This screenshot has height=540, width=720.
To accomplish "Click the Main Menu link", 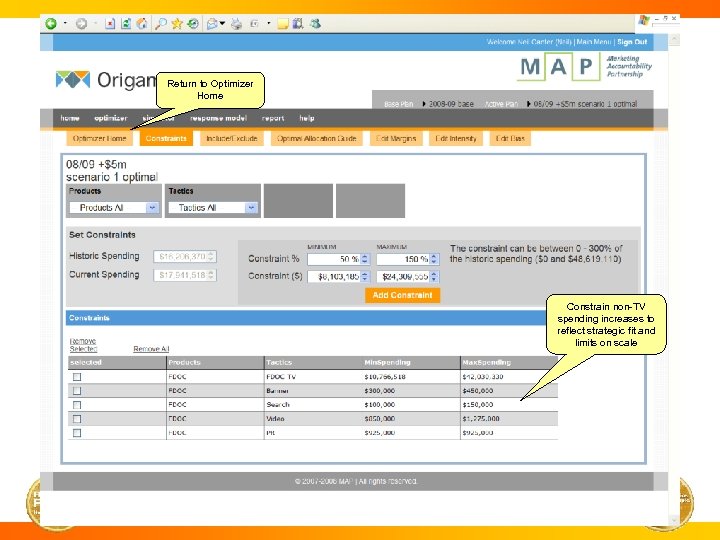I will (594, 42).
